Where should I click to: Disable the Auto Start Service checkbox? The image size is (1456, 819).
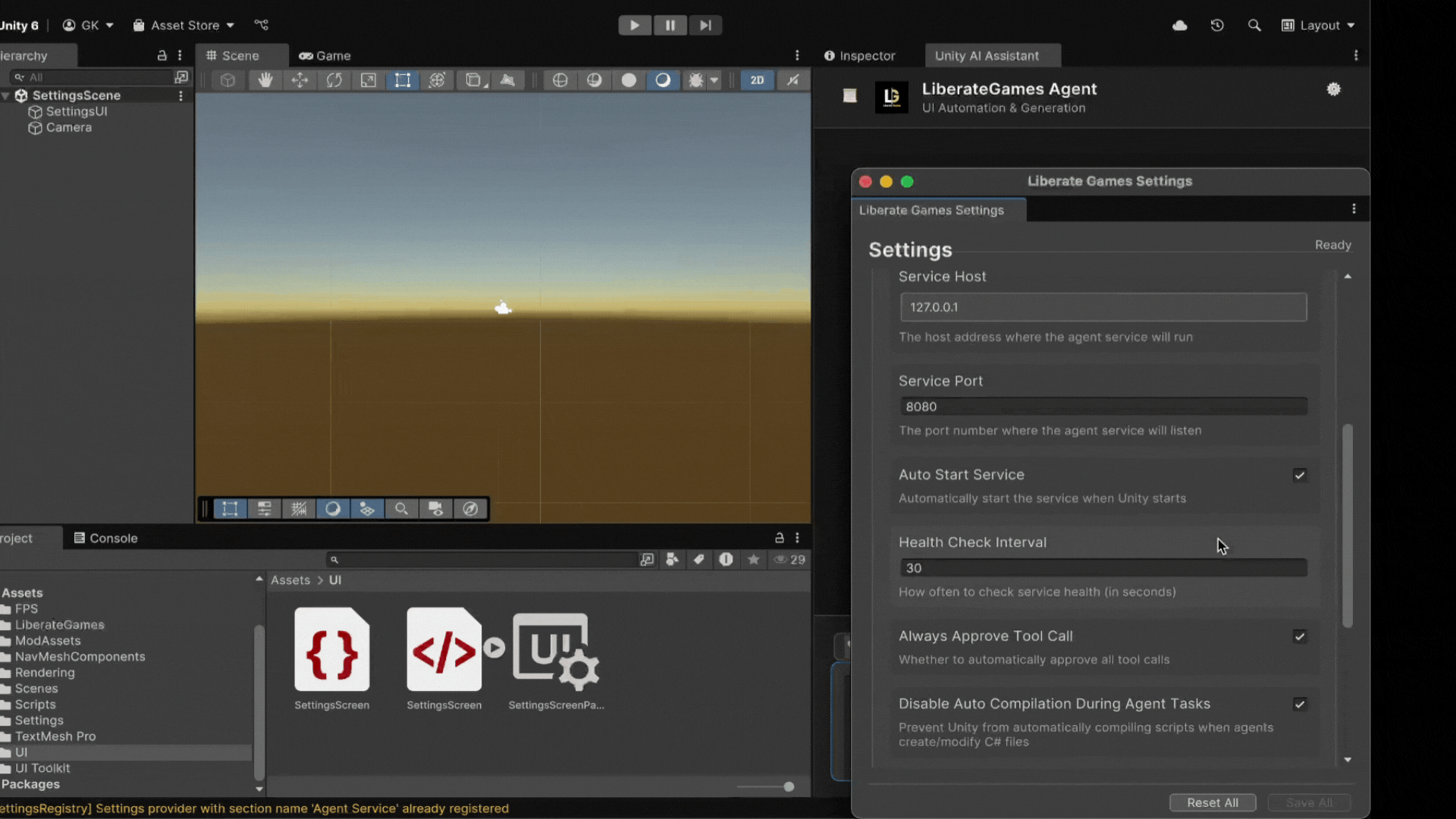(x=1300, y=475)
